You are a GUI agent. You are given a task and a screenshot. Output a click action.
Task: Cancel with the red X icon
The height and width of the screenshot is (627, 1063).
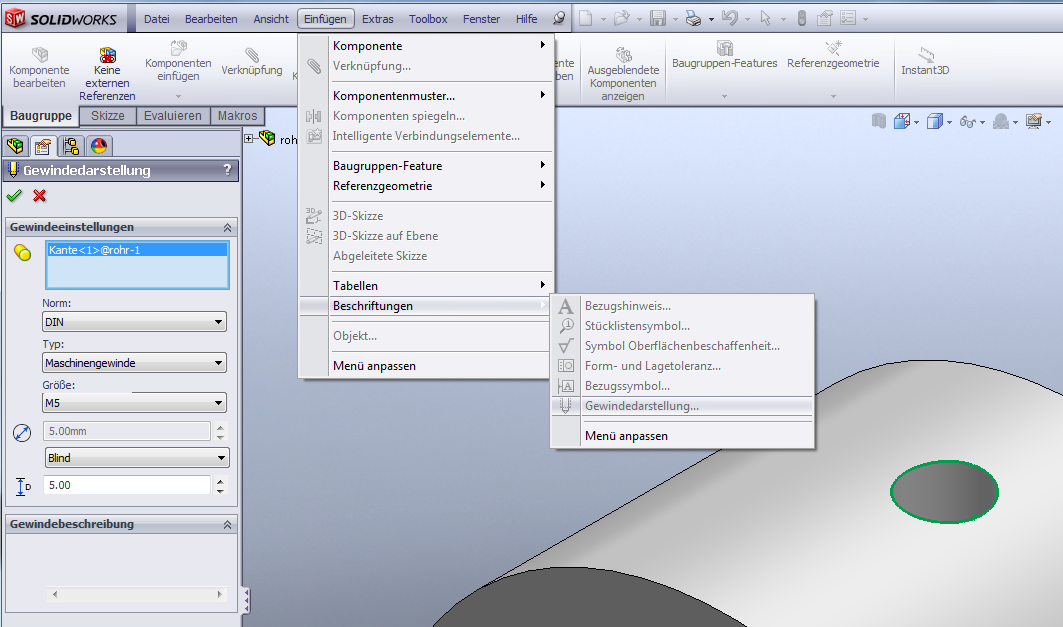coord(40,196)
